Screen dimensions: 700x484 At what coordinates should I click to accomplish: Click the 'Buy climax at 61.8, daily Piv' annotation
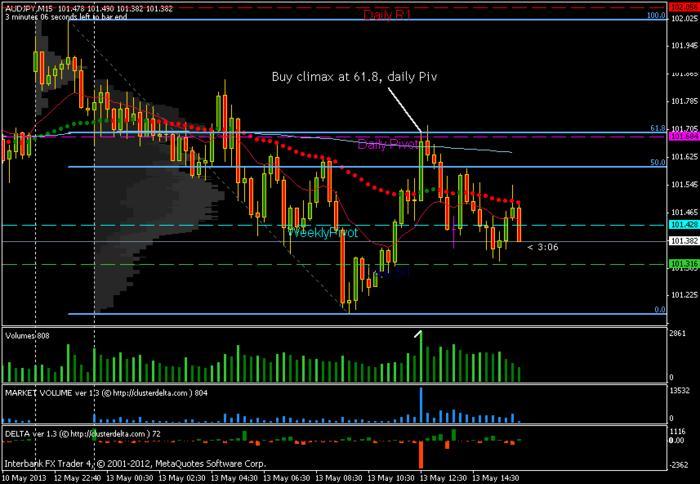click(354, 77)
